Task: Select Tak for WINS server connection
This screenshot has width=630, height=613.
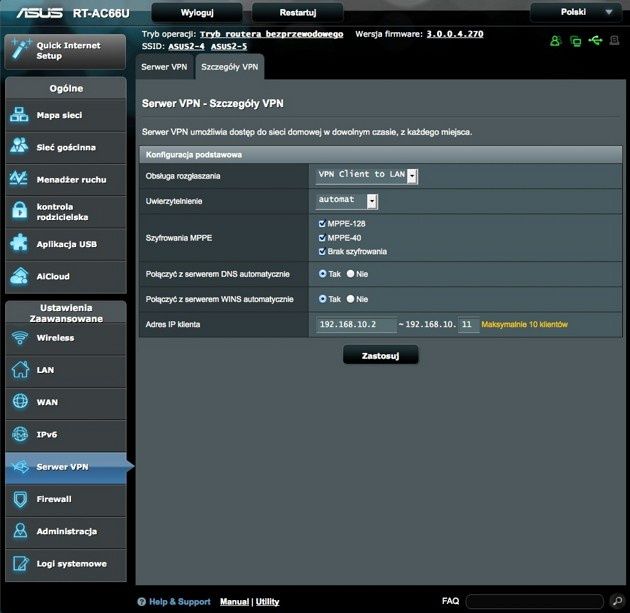Action: [322, 299]
